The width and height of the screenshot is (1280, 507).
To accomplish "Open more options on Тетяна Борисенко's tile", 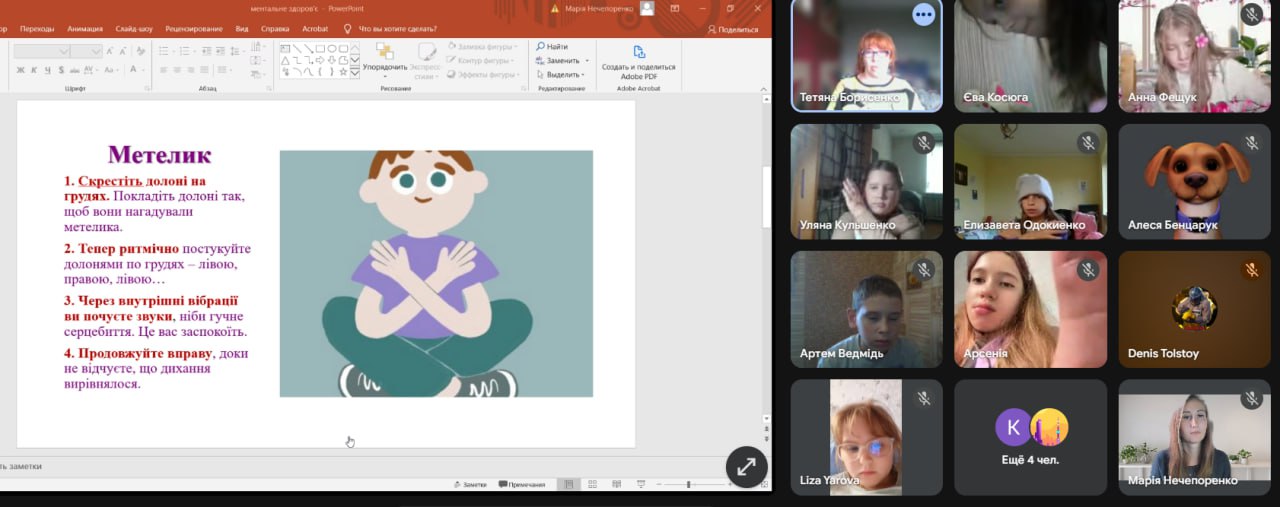I will (x=923, y=14).
